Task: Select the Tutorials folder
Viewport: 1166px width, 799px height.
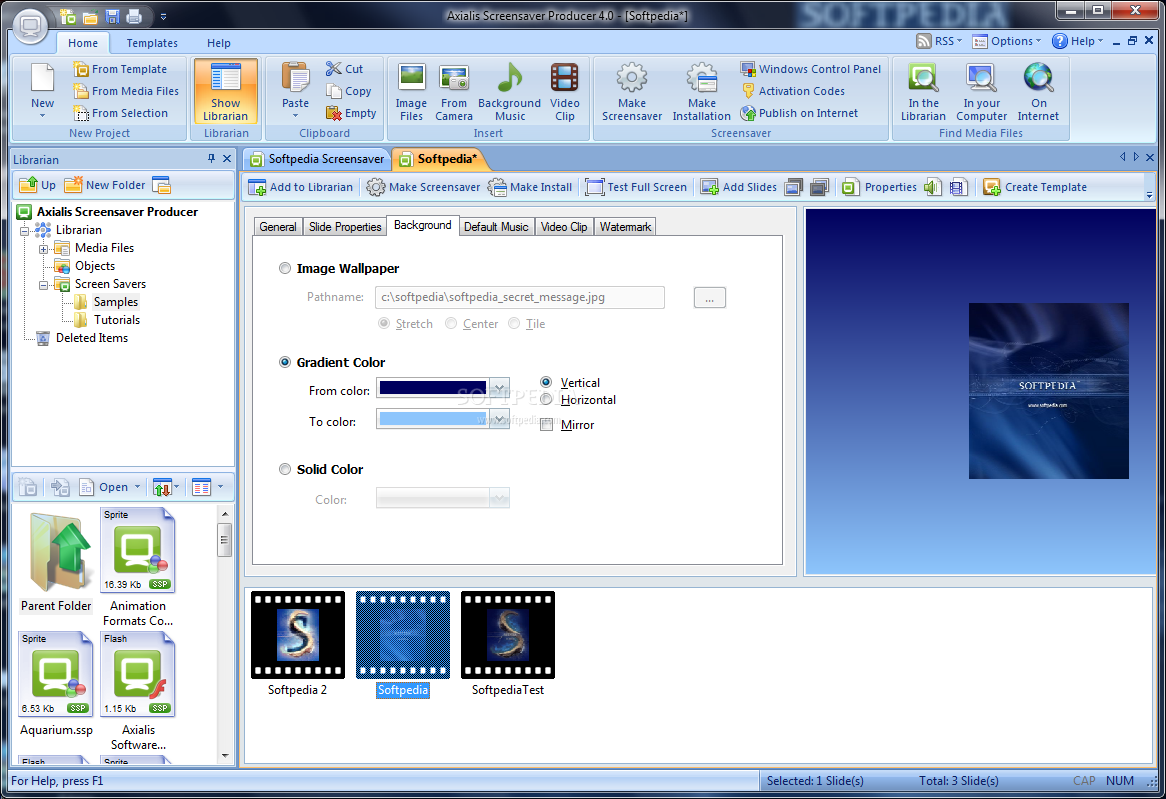Action: click(117, 320)
